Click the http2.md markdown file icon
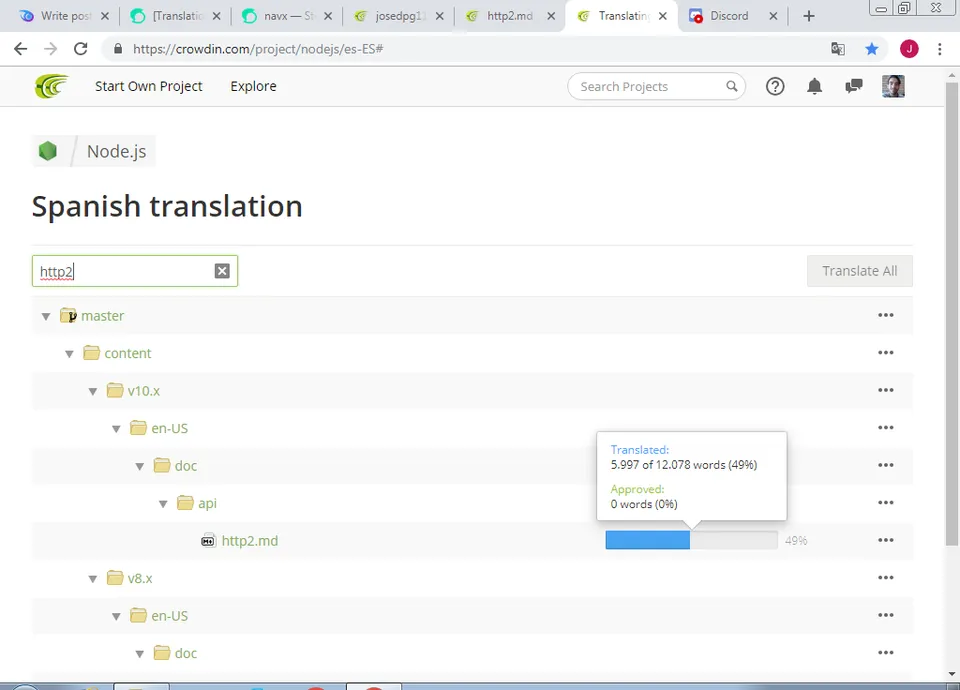 208,541
